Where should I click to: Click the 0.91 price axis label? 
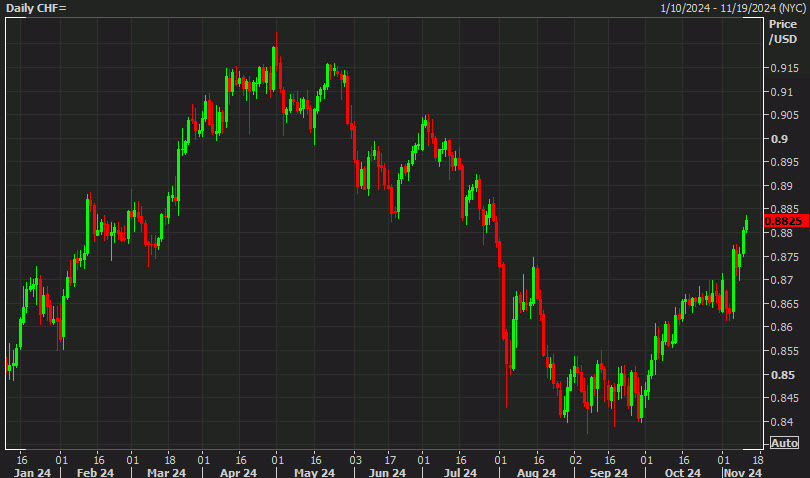pos(781,92)
